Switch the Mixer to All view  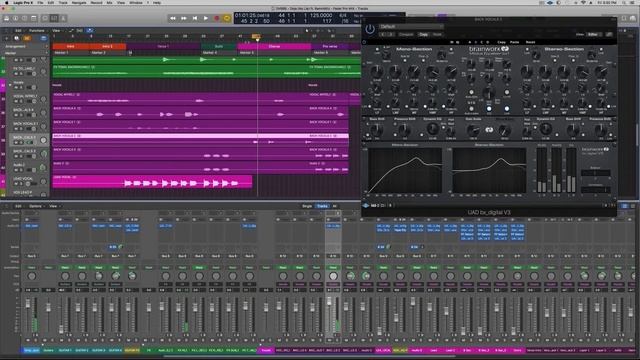[x=335, y=206]
